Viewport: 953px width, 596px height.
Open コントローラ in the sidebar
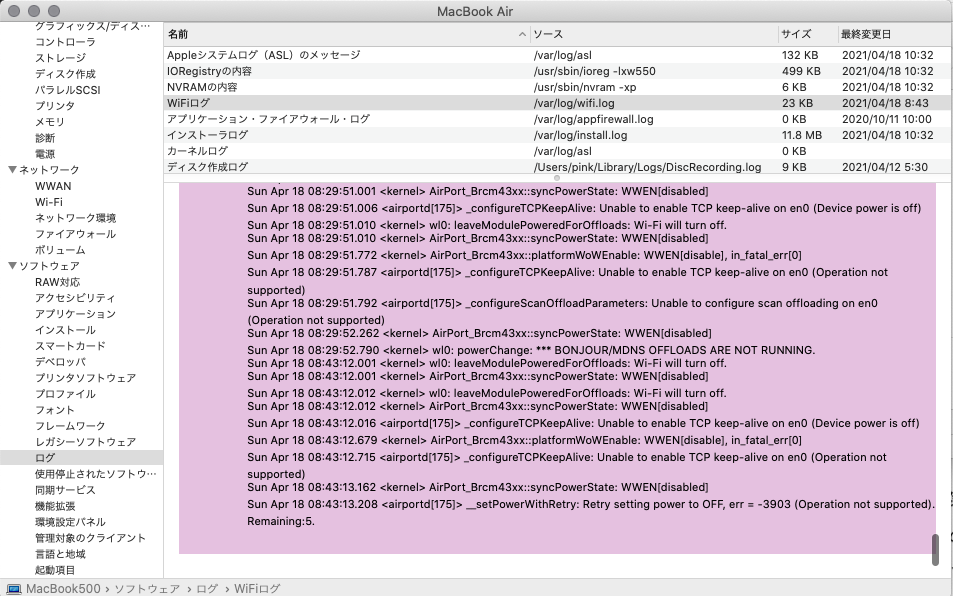point(65,42)
